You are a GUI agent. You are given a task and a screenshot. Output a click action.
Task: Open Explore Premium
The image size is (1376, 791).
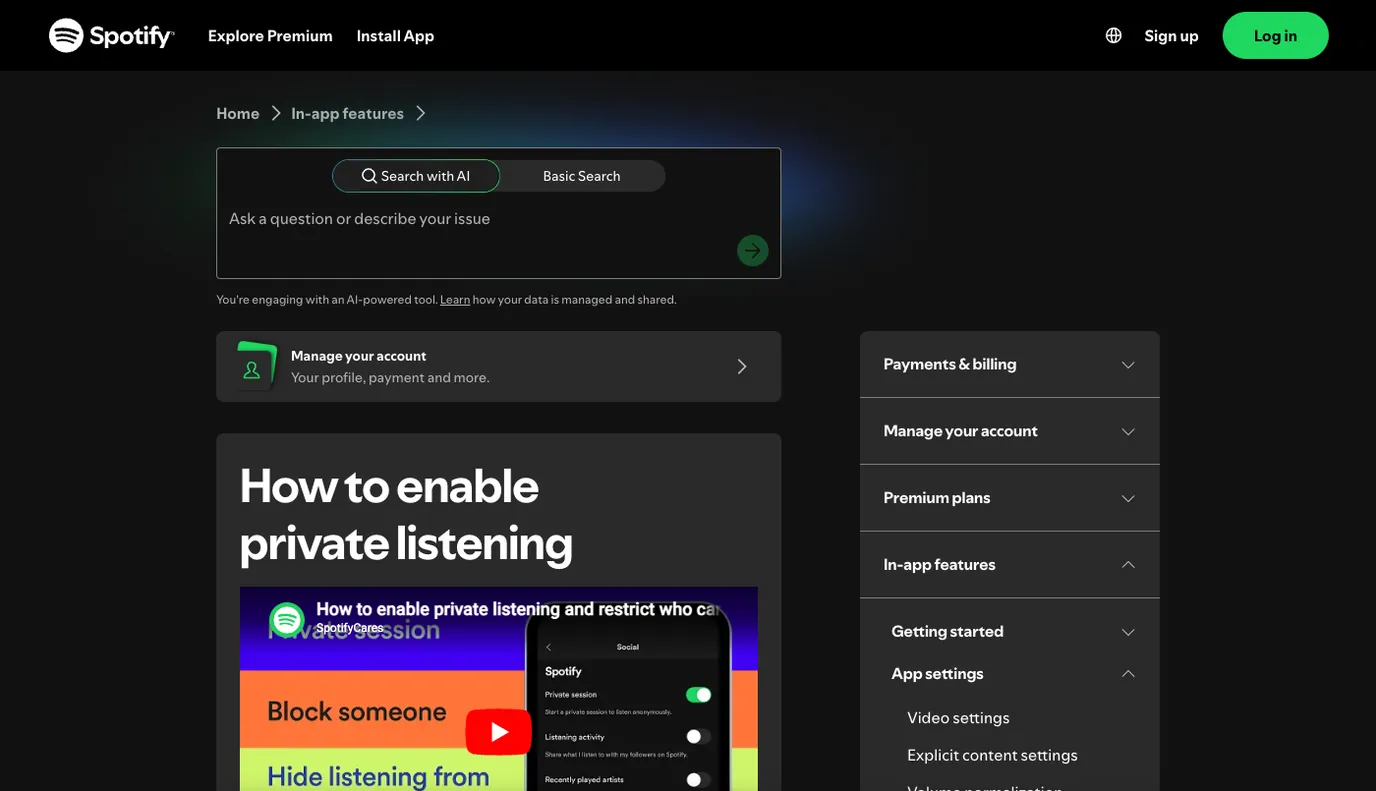coord(270,35)
